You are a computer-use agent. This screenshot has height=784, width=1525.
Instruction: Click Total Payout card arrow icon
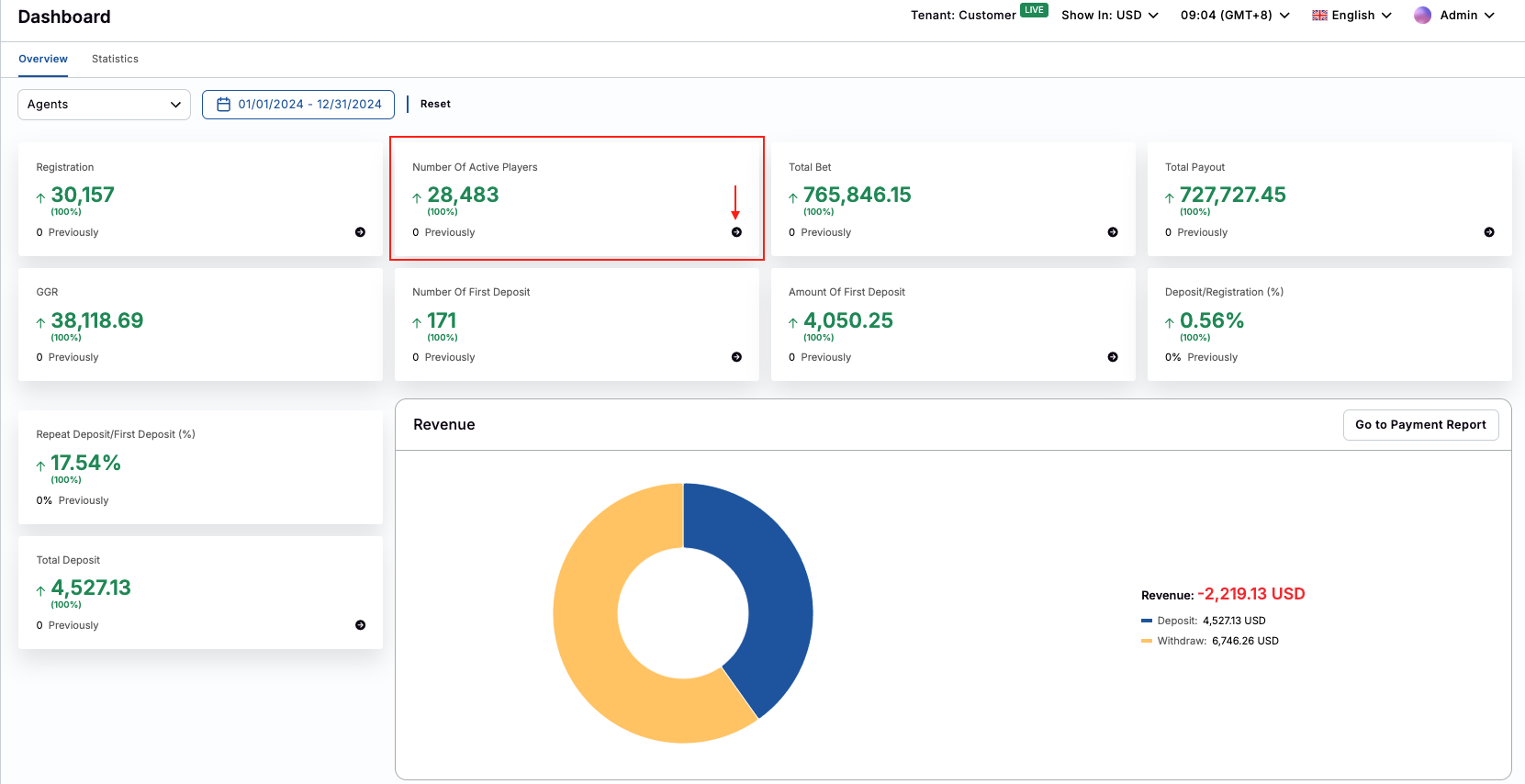(1489, 232)
